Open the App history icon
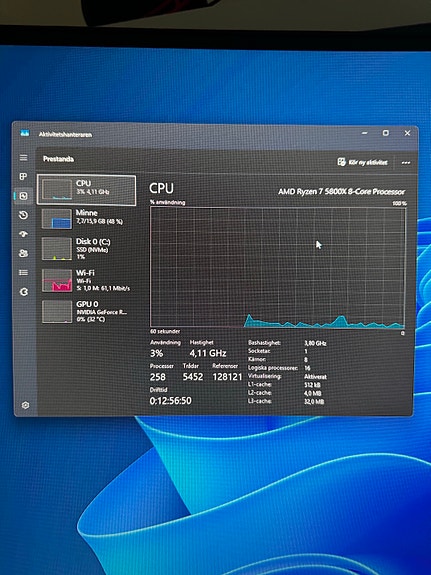 (23, 215)
